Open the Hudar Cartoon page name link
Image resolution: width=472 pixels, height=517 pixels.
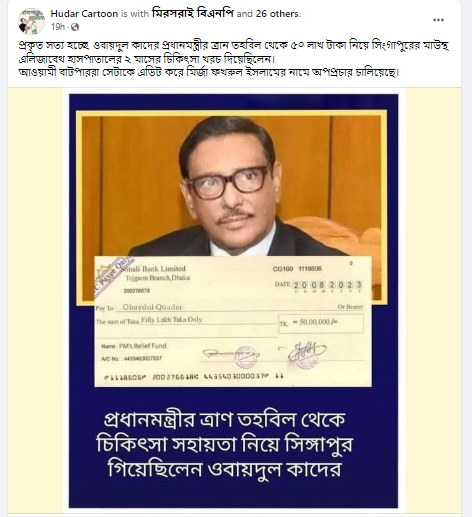pos(84,14)
